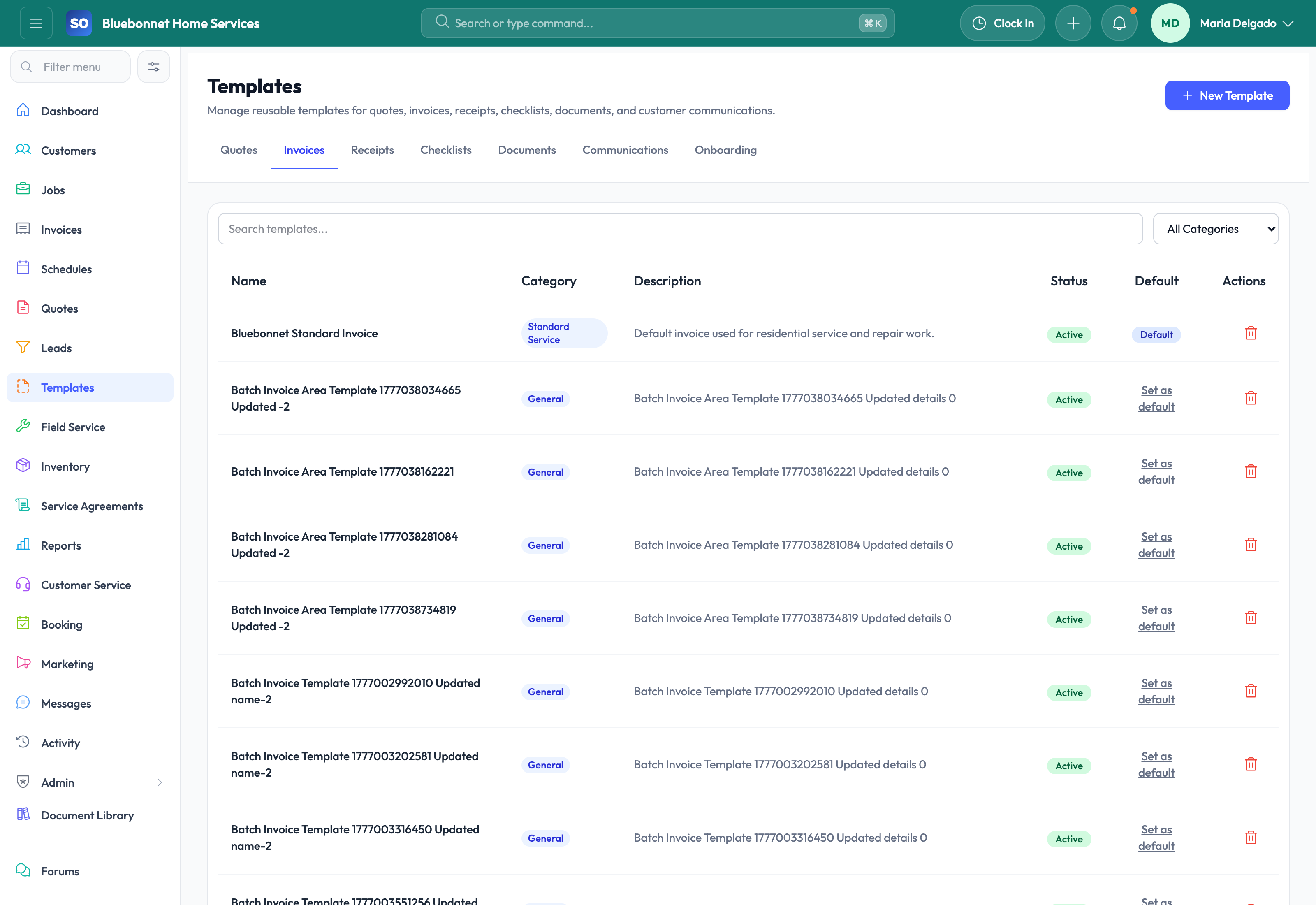Open the menu filter settings icon

153,67
